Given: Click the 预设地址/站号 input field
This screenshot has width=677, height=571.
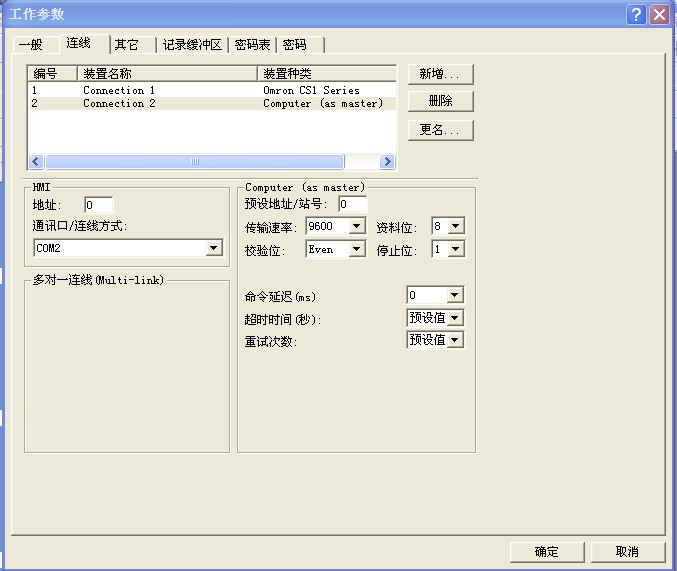Looking at the screenshot, I should pyautogui.click(x=352, y=205).
